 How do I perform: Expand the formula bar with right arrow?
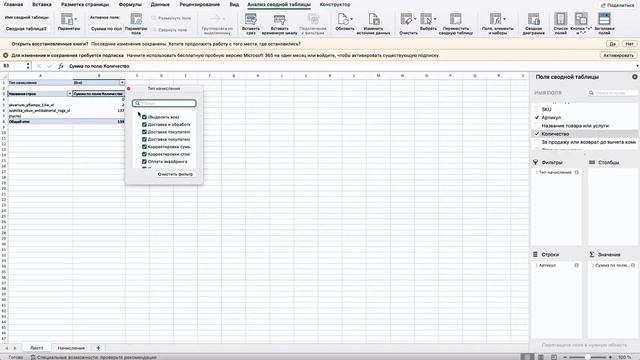637,66
